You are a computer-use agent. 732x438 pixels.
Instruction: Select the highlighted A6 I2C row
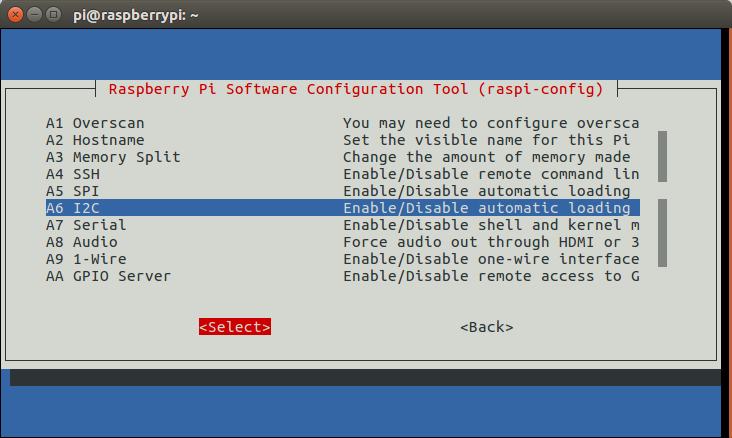343,208
